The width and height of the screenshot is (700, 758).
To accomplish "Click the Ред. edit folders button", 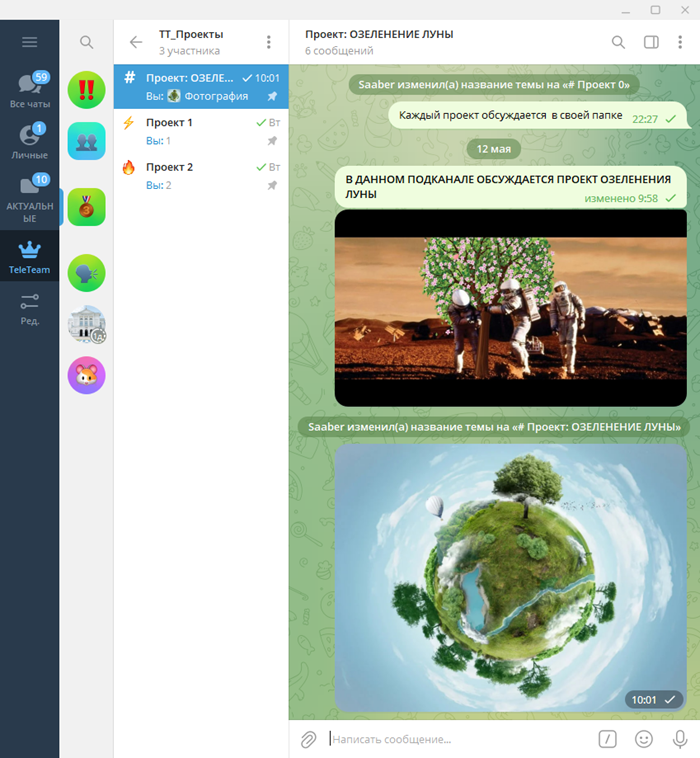I will 29,309.
